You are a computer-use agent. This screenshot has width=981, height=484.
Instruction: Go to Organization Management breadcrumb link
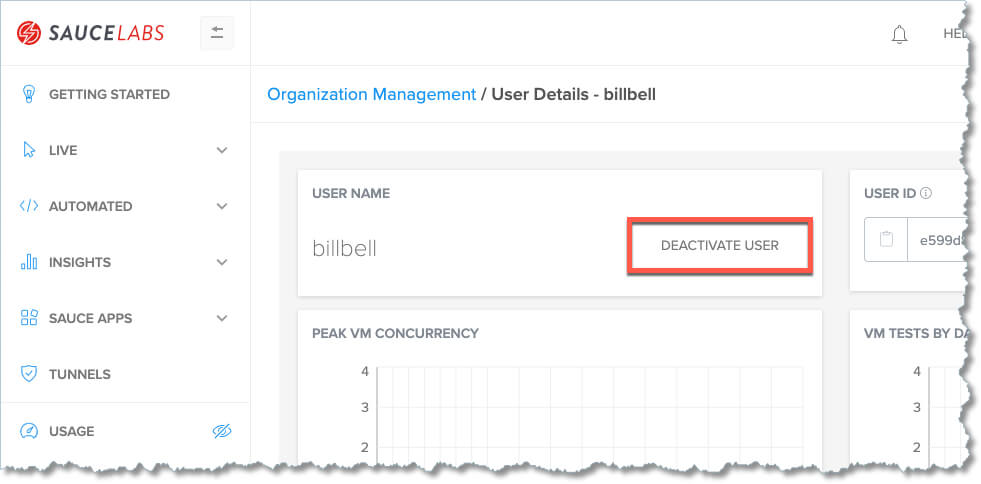pos(371,94)
